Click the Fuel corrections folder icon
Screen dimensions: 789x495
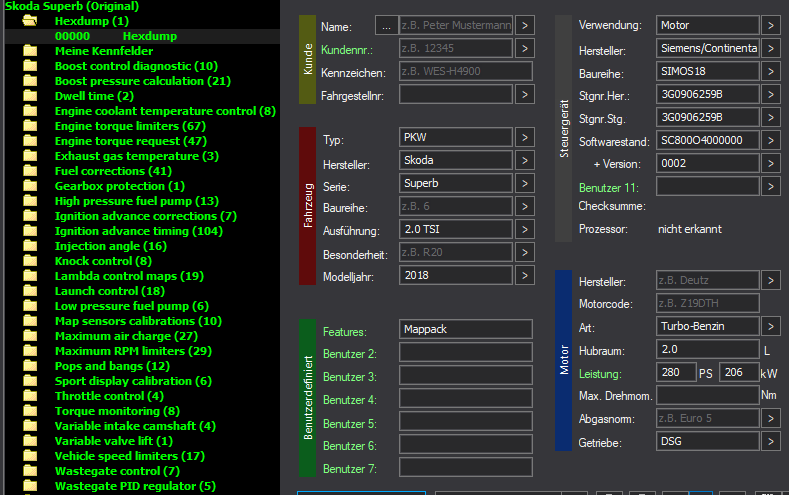30,171
